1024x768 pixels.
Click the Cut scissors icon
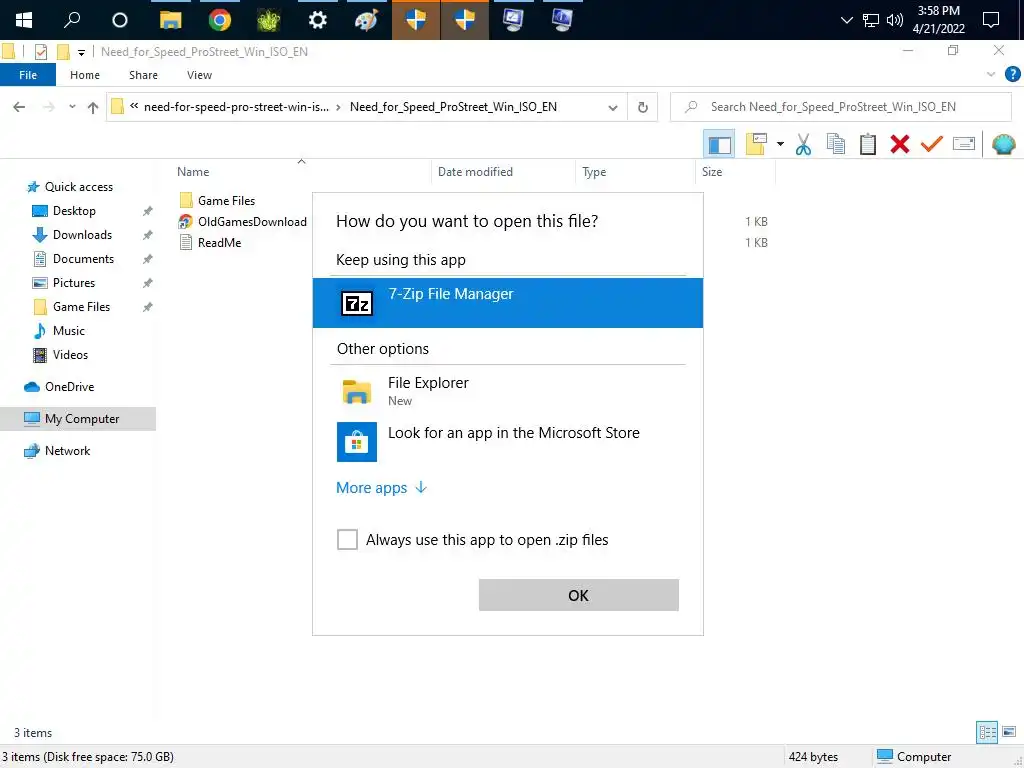pos(803,144)
